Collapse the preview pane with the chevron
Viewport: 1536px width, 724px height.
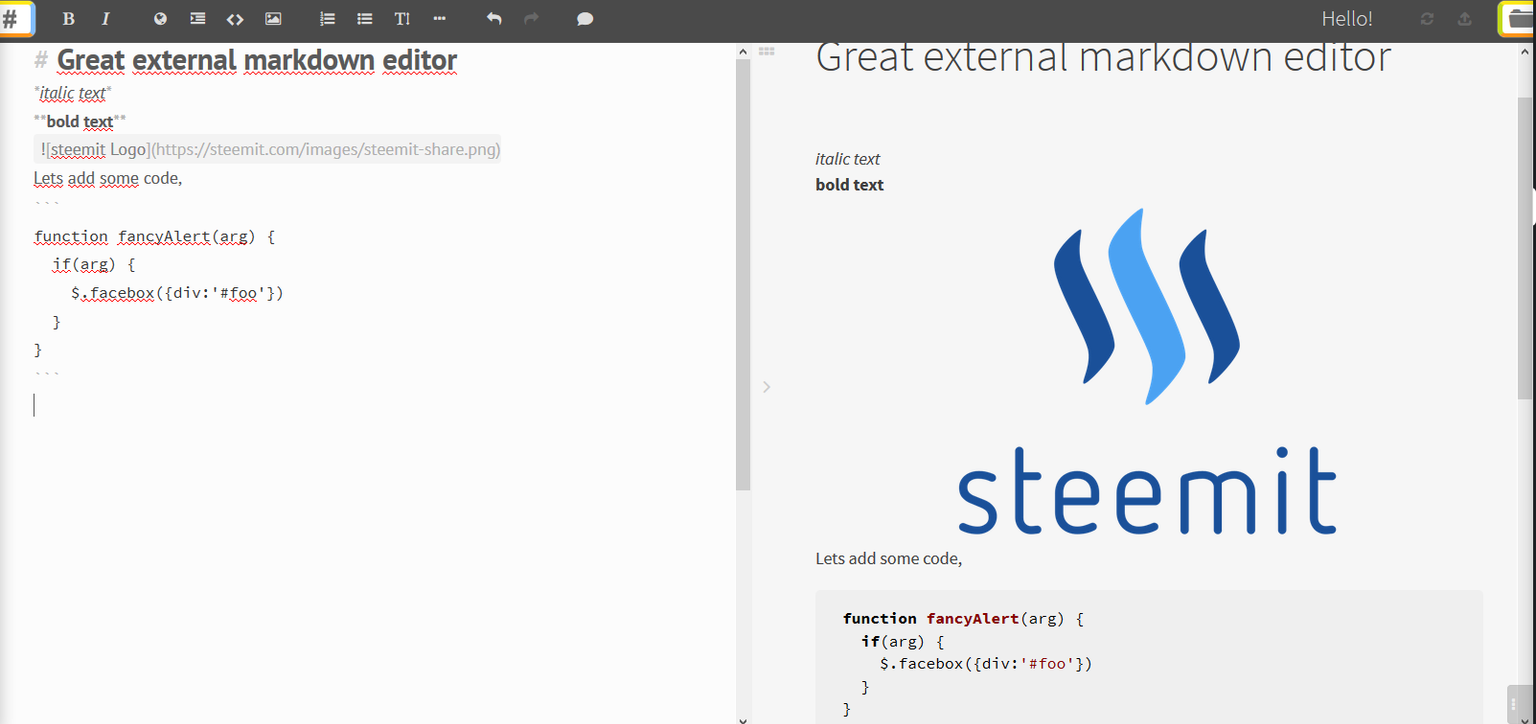pyautogui.click(x=766, y=386)
